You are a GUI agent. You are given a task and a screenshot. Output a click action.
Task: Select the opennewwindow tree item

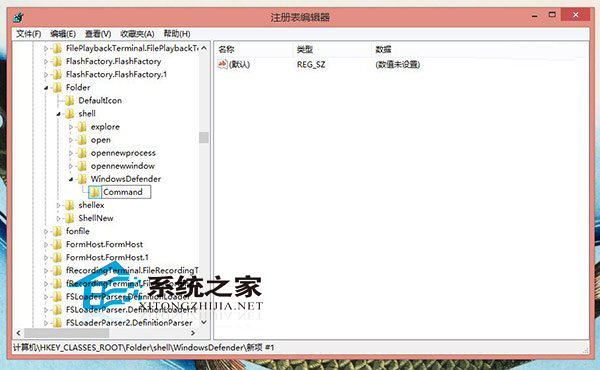coord(123,166)
